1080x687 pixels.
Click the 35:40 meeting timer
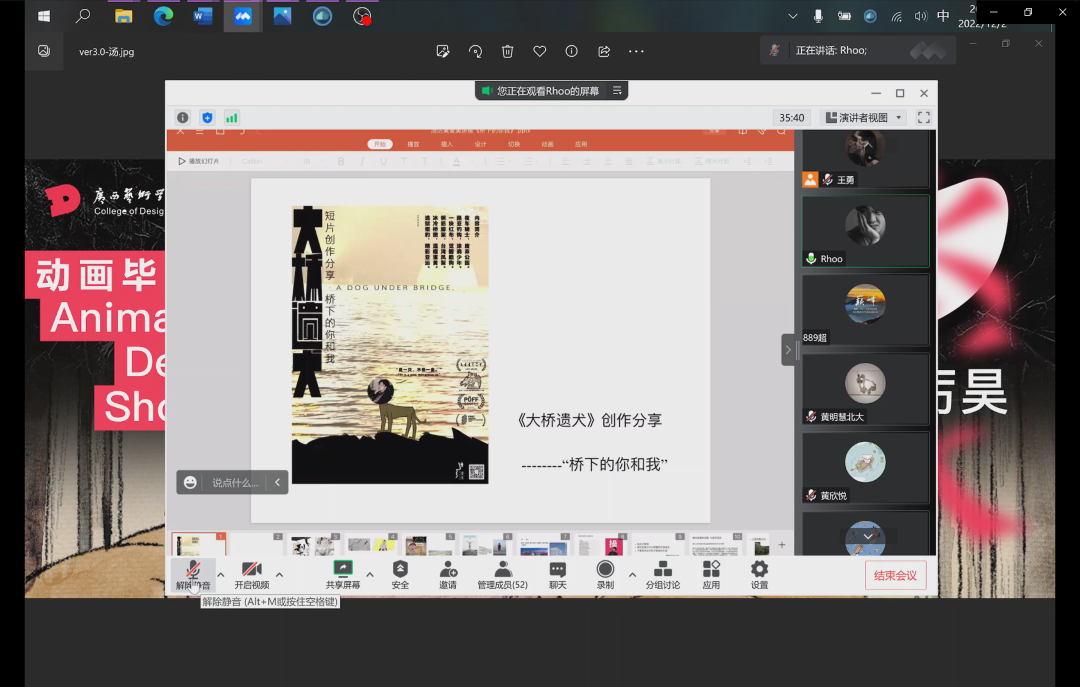pos(791,118)
